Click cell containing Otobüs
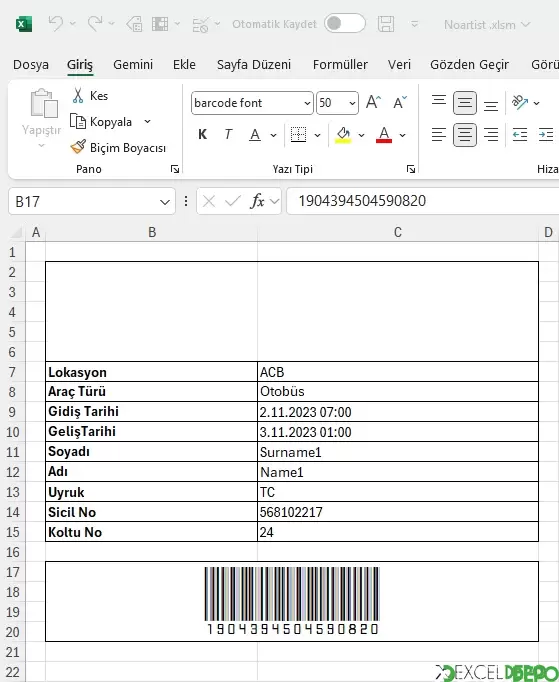This screenshot has height=682, width=559. click(x=398, y=391)
